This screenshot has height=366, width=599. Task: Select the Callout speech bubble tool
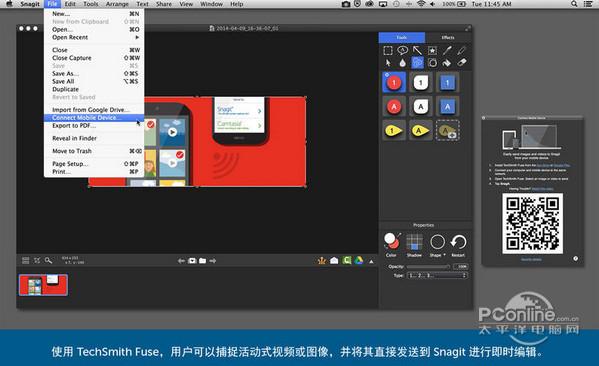402,50
